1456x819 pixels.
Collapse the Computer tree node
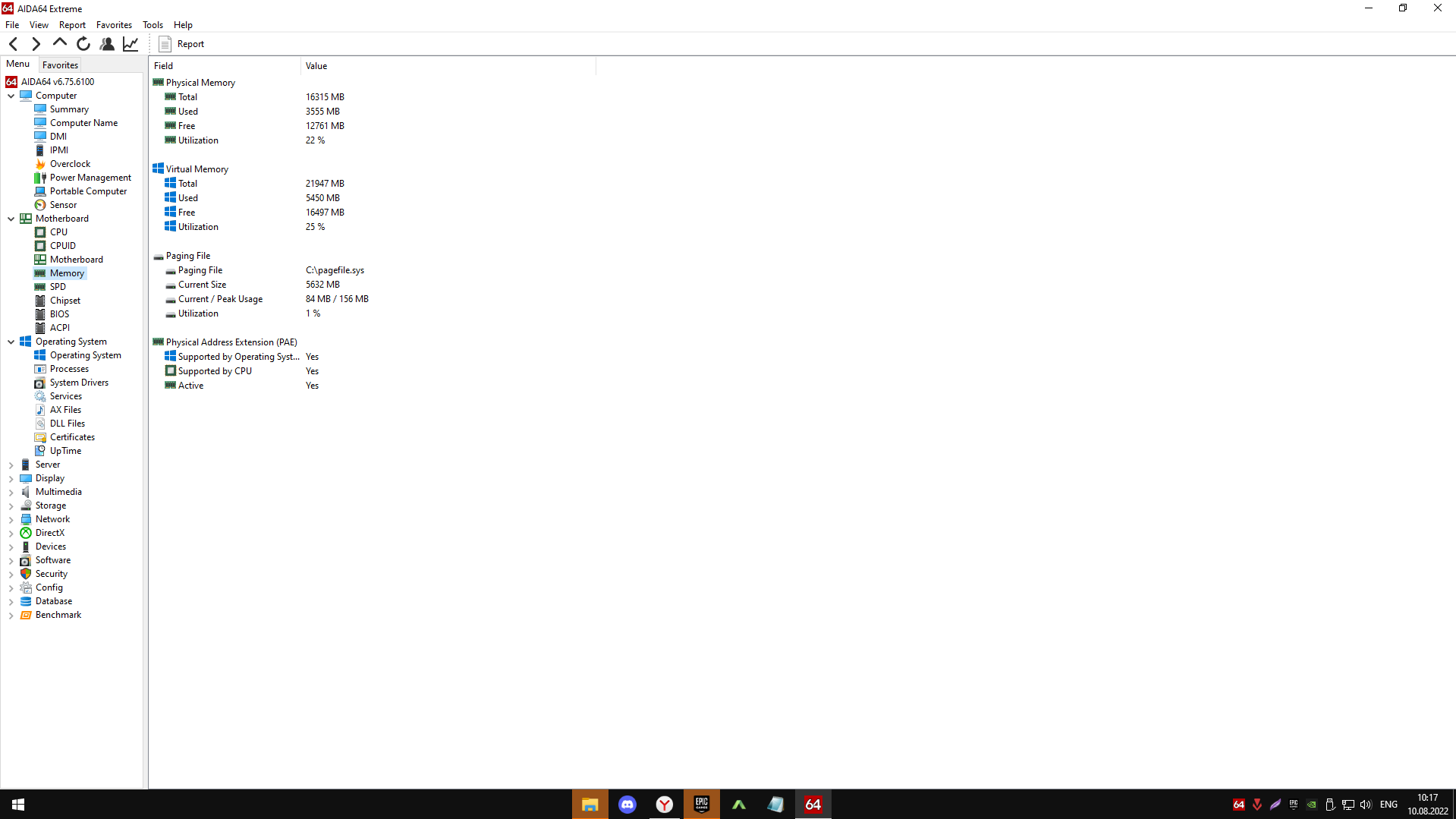pos(11,96)
